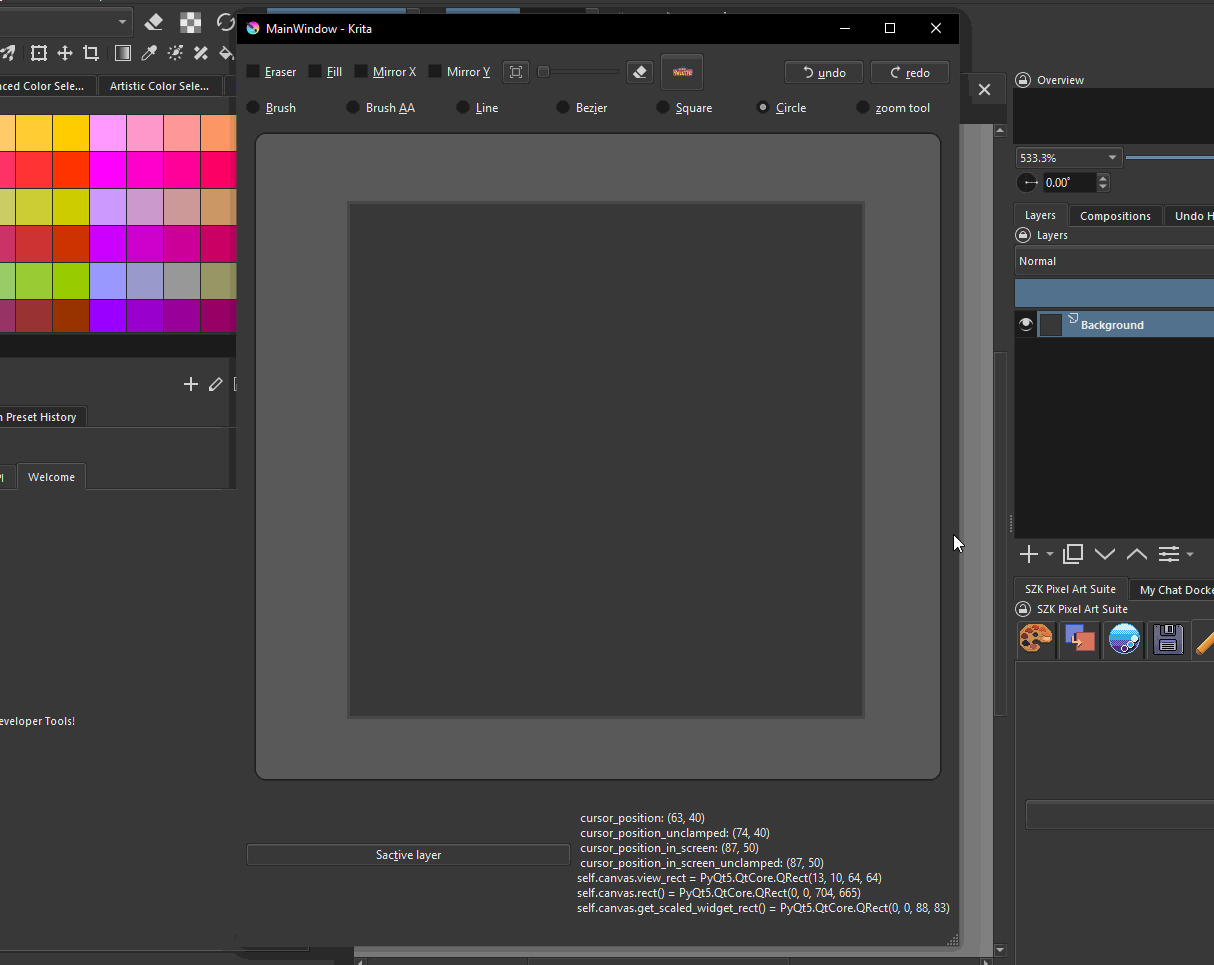The width and height of the screenshot is (1214, 965).
Task: Increase rotation angle with the spinner up arrow
Action: pyautogui.click(x=1103, y=179)
